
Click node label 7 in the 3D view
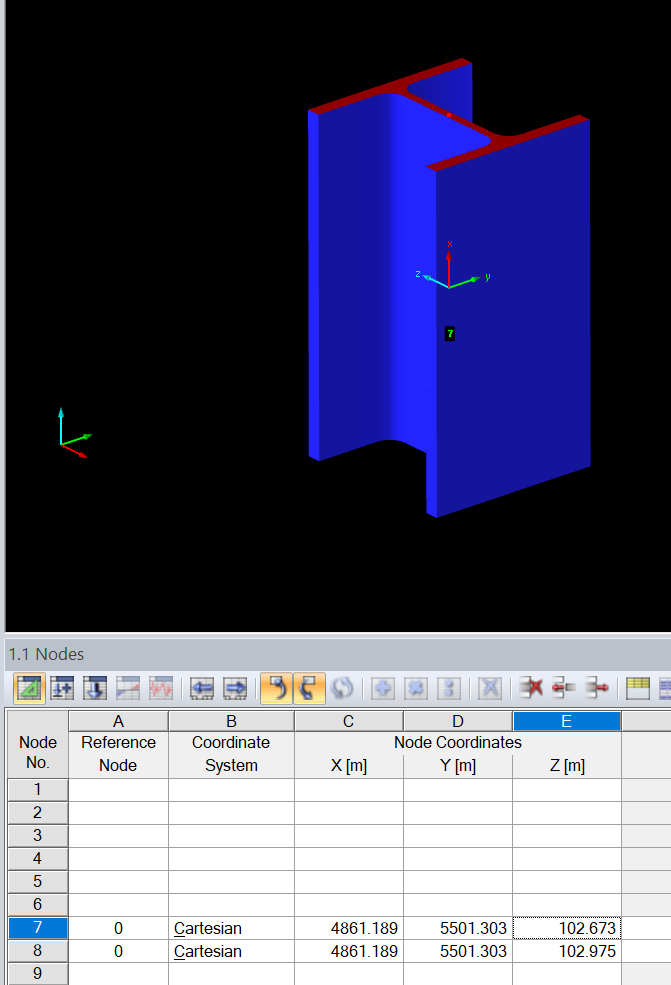[x=450, y=334]
